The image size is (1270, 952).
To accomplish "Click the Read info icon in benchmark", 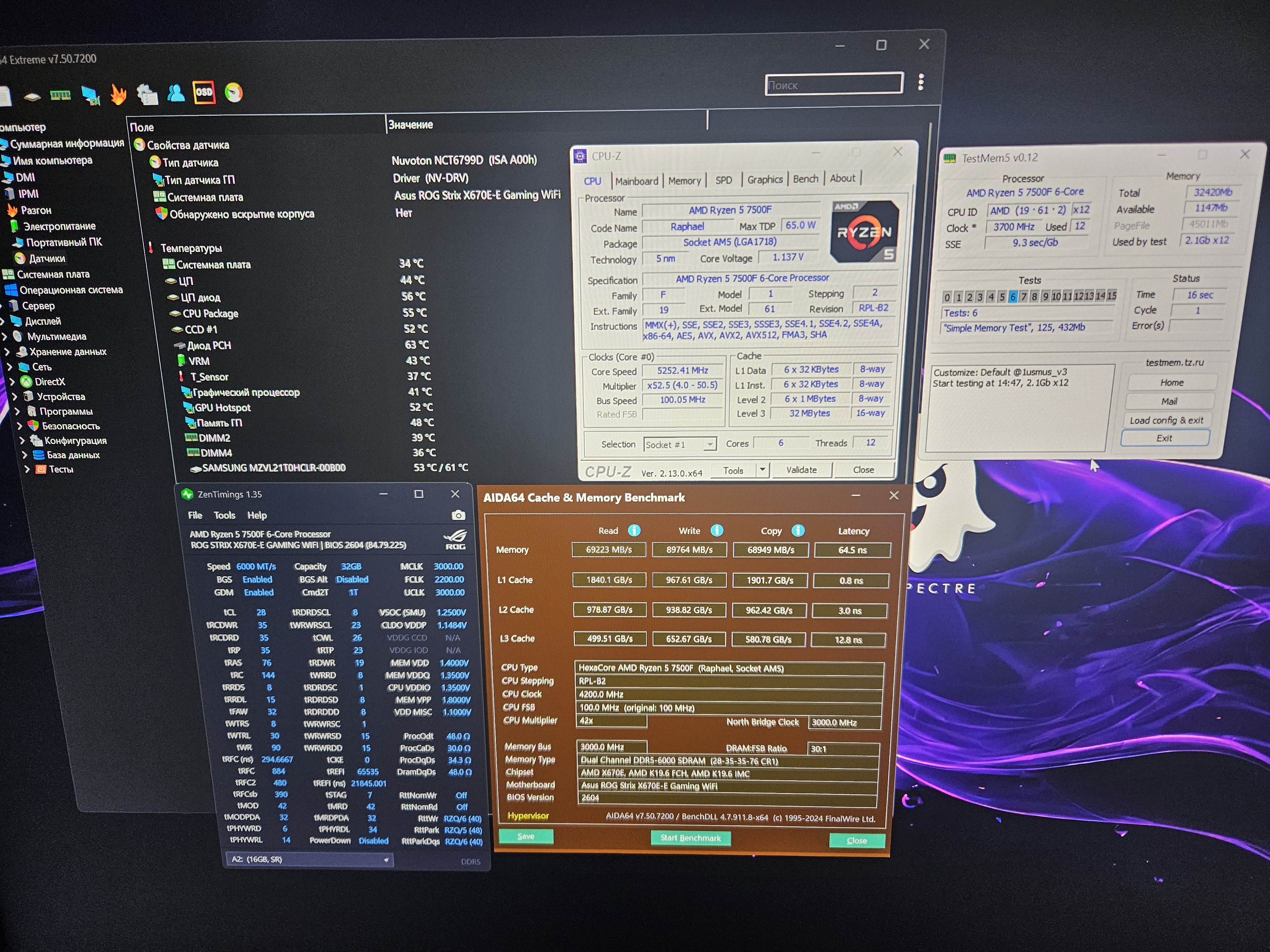I will pos(634,530).
